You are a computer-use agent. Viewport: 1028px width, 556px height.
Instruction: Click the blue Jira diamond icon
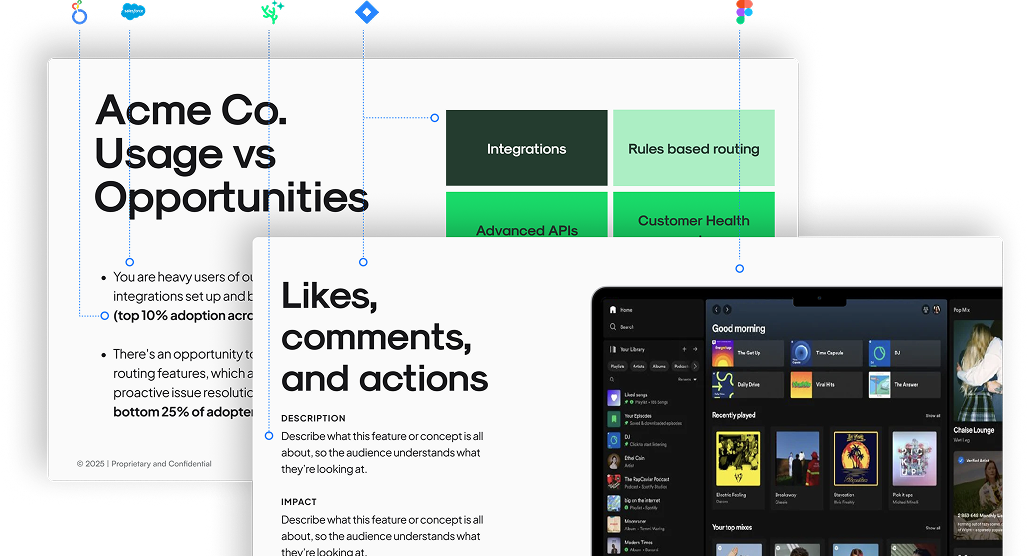[x=365, y=12]
